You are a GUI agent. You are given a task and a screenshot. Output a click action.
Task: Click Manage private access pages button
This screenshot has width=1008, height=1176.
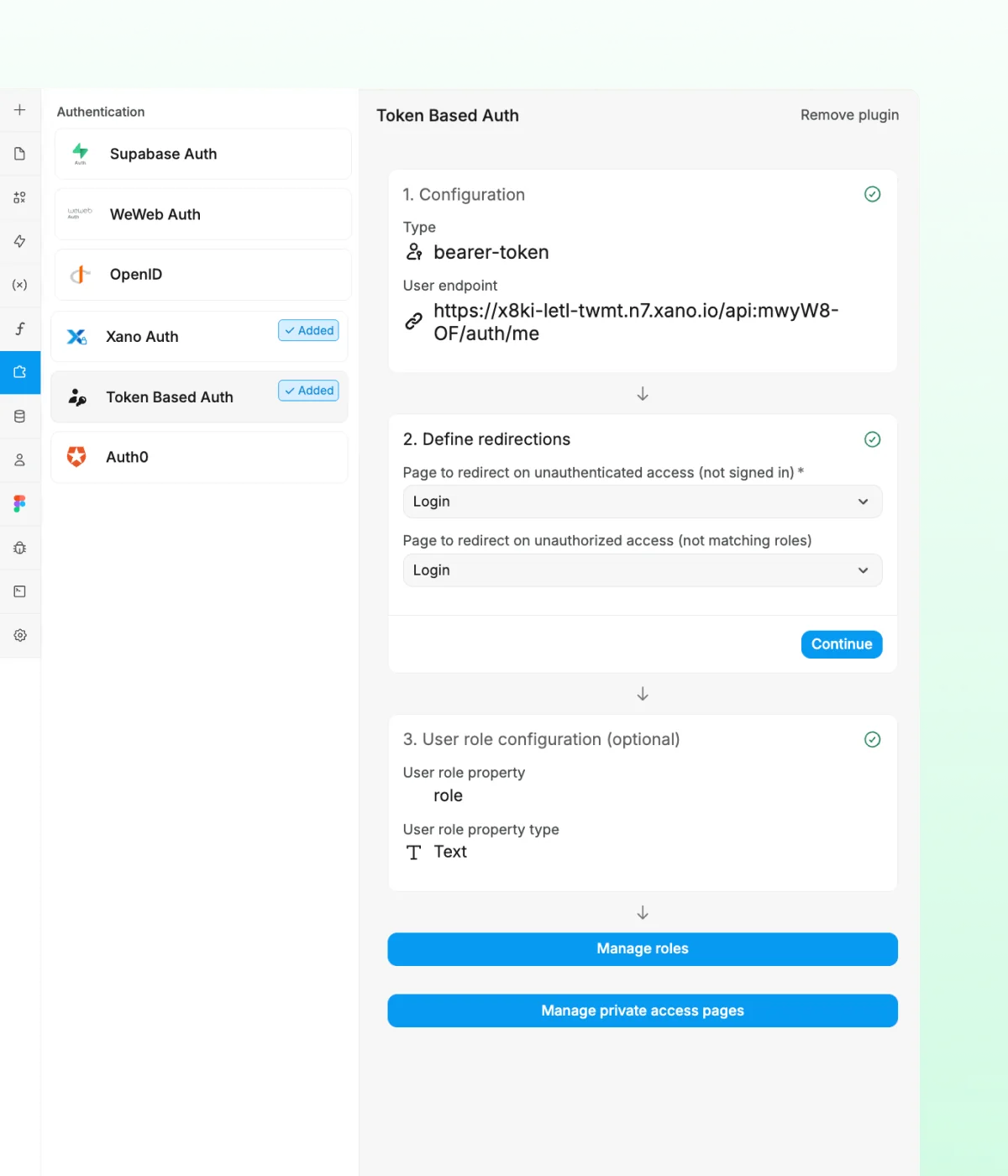[x=643, y=1011]
